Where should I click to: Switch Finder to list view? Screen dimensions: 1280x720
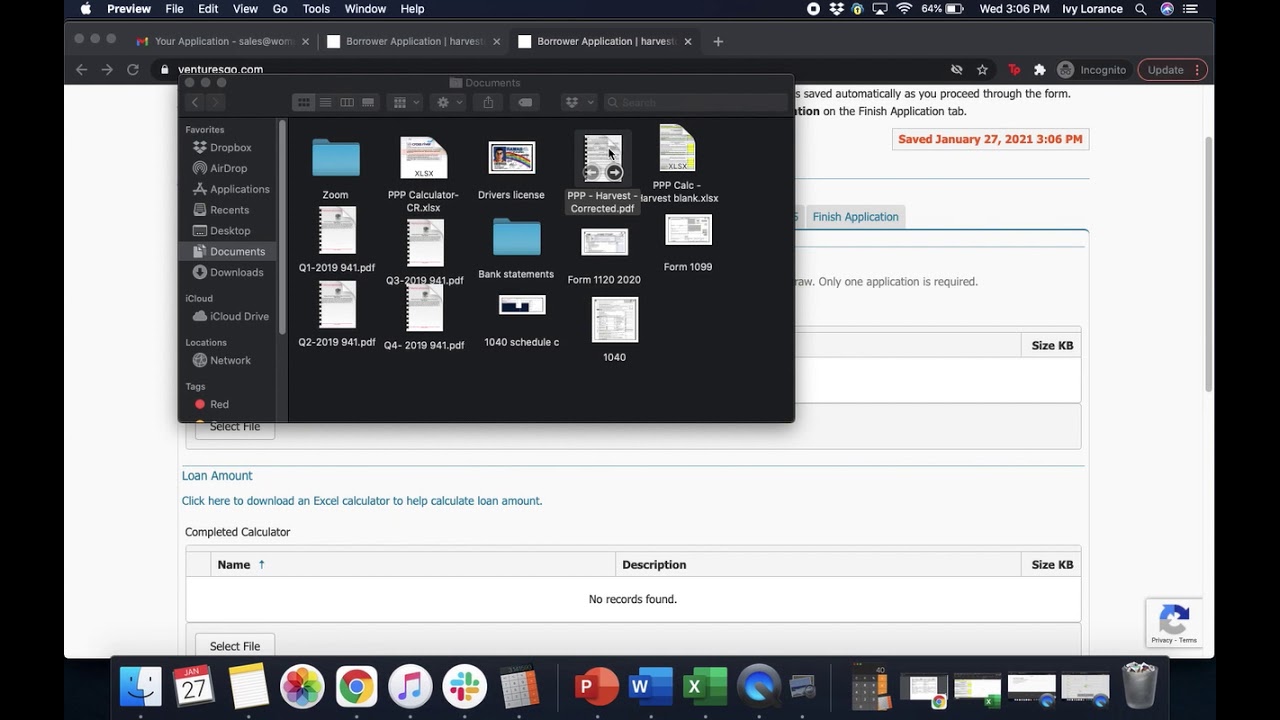(325, 102)
